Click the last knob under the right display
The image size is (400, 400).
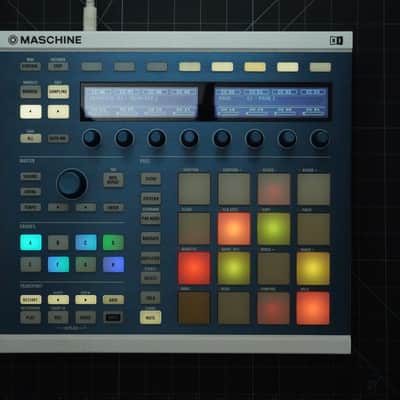coord(320,139)
